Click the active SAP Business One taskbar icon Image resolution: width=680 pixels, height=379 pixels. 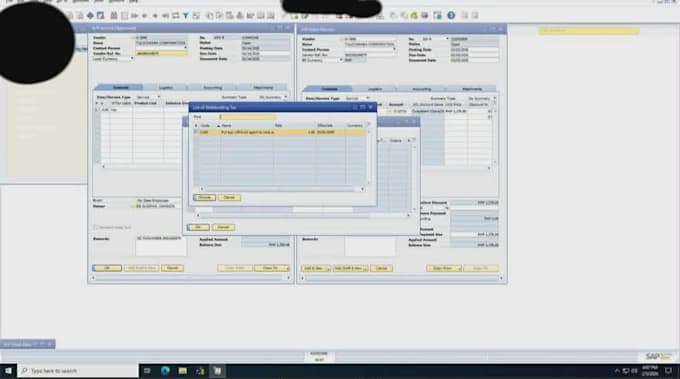(218, 371)
